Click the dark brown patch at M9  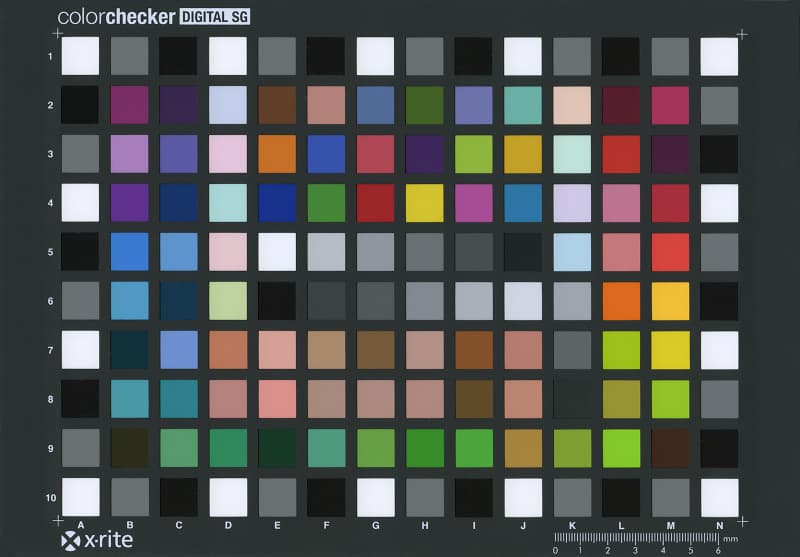coord(670,448)
